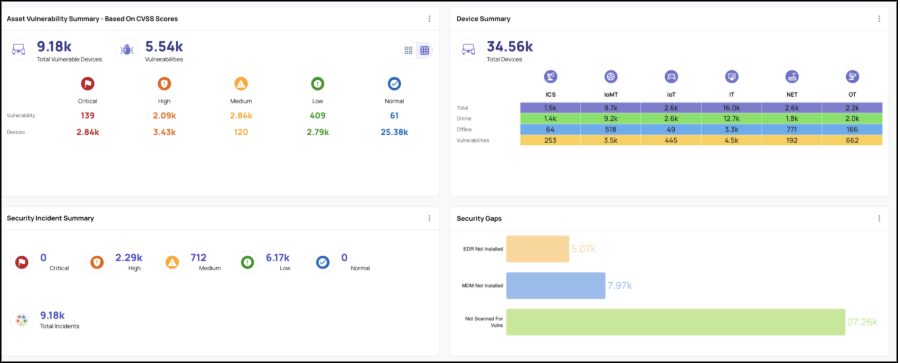Click the OT Online cell 2.0k

coord(852,118)
